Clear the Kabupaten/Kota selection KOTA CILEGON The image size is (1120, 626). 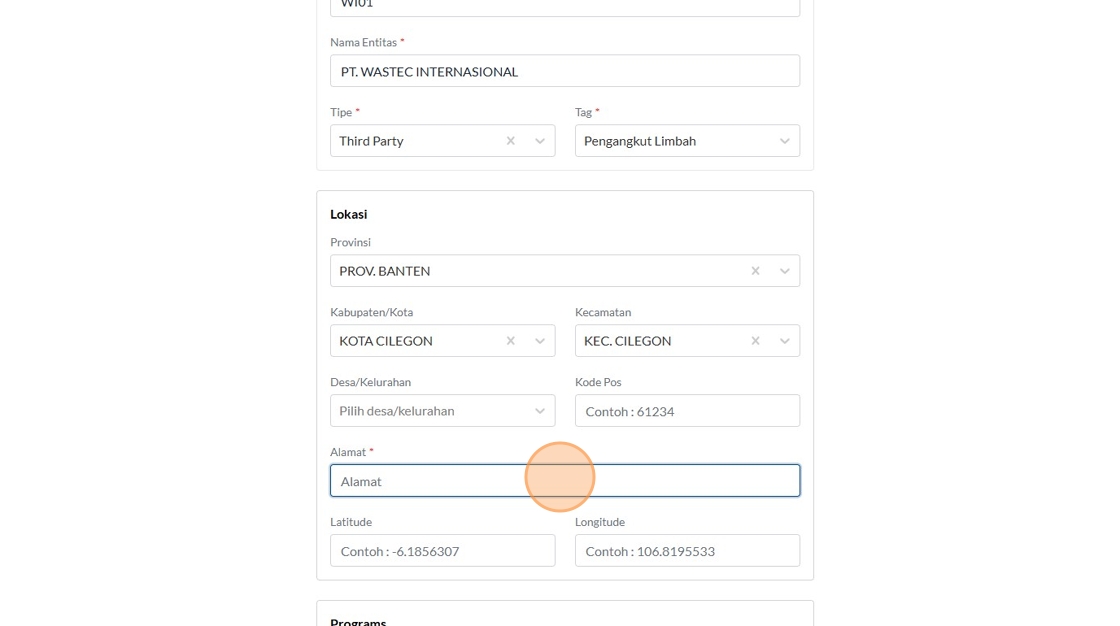click(x=510, y=341)
